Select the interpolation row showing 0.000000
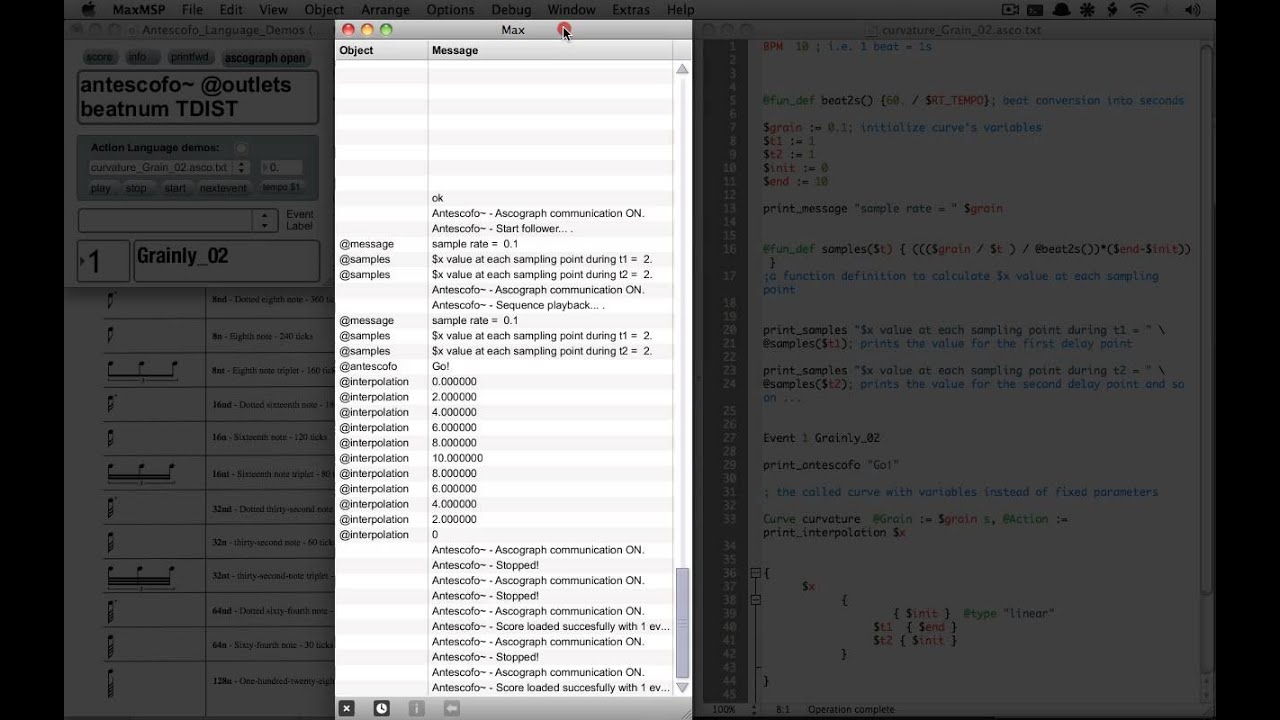 click(504, 382)
